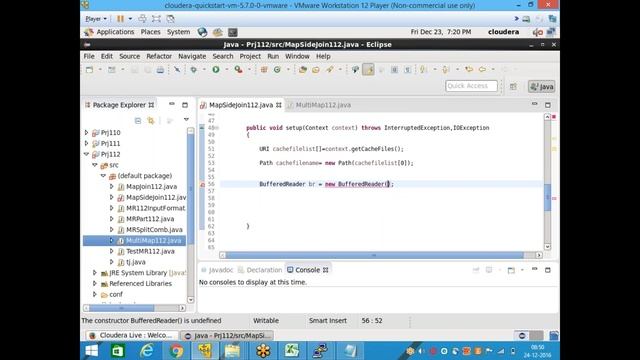Switch to the Javadoc tab
Viewport: 640px width, 360px height.
217,270
